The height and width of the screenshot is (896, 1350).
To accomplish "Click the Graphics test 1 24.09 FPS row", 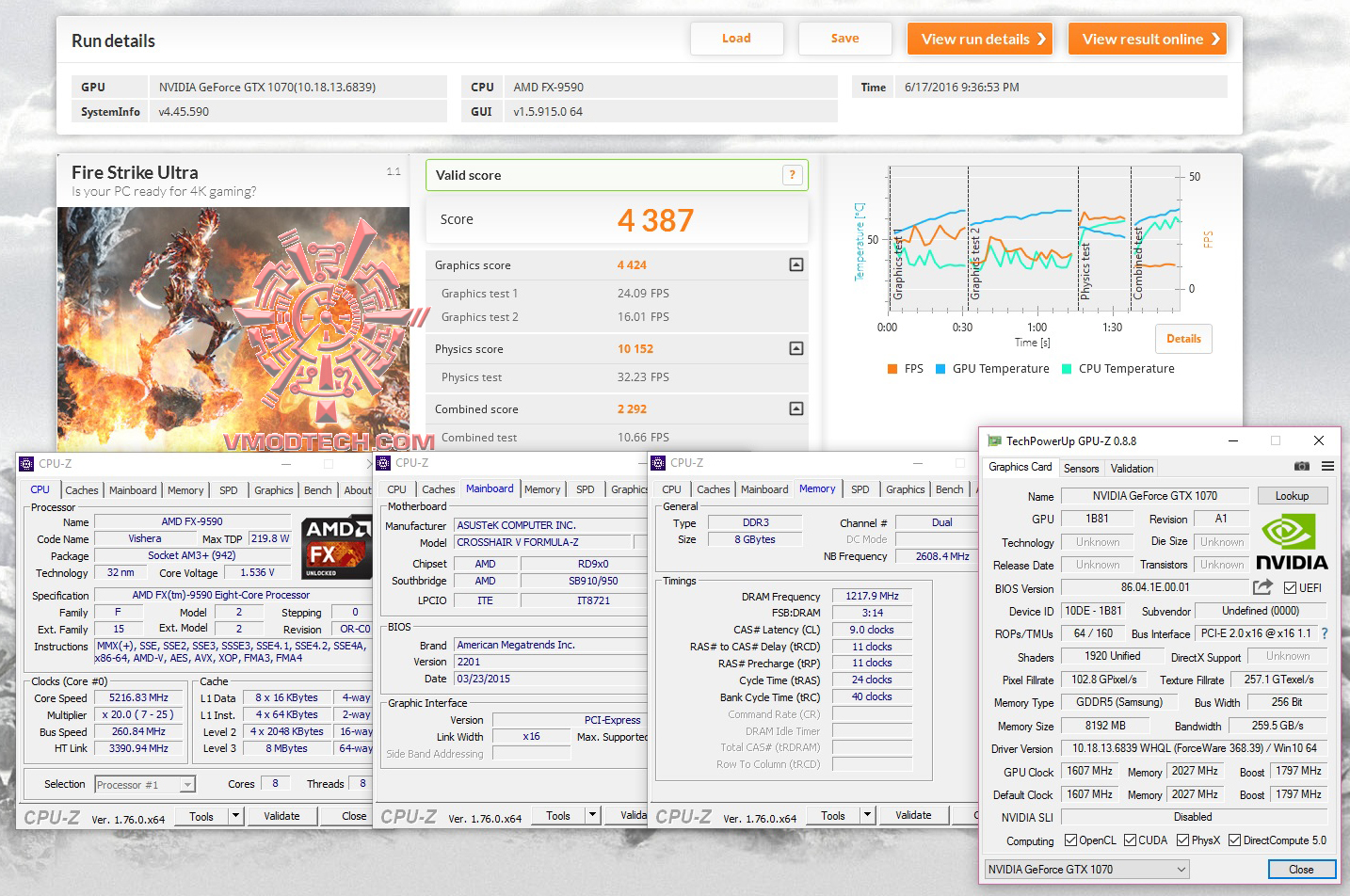I will (x=617, y=294).
